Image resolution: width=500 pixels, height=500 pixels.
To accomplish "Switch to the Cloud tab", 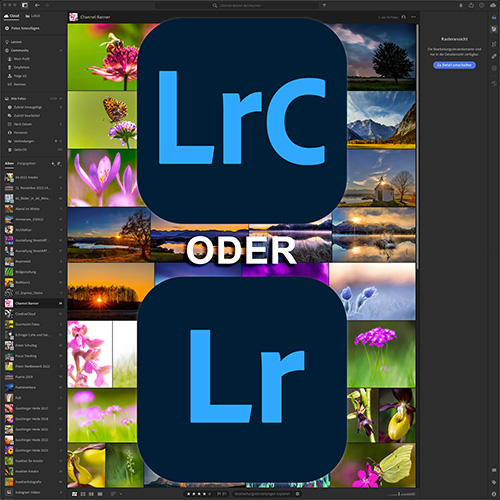I will click(12, 16).
